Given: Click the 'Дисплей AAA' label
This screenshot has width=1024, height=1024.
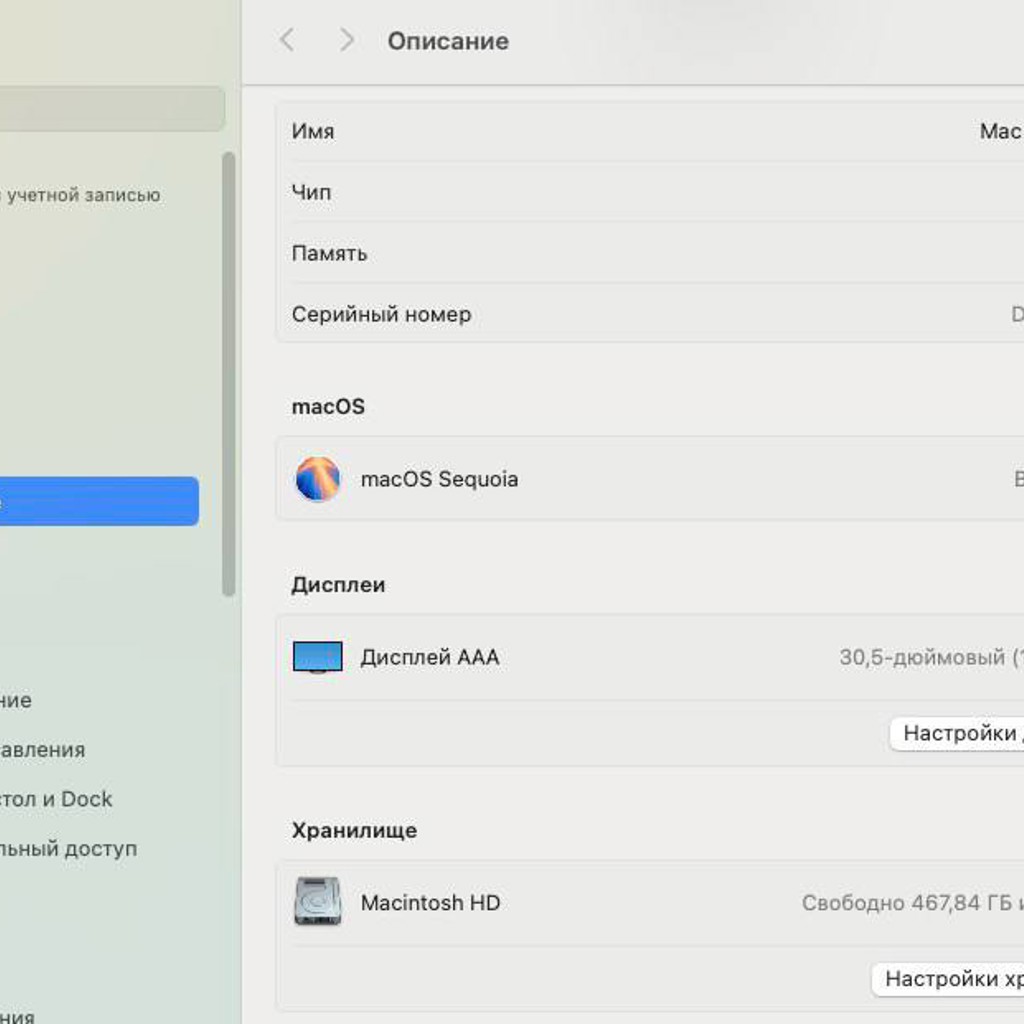Looking at the screenshot, I should (x=430, y=657).
